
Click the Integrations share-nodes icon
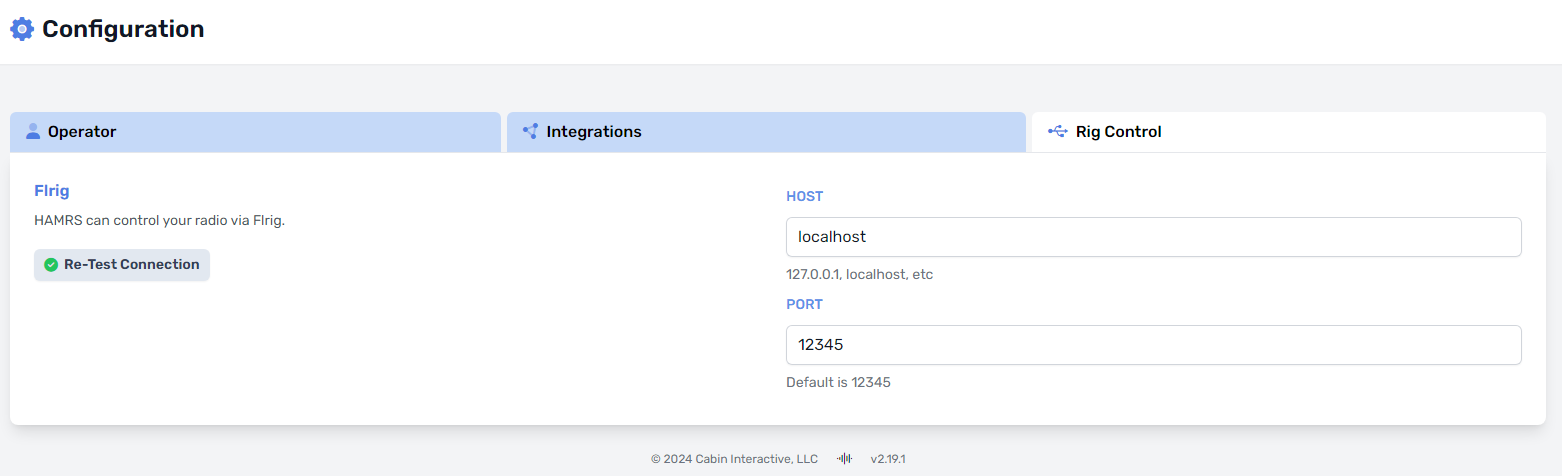[530, 131]
